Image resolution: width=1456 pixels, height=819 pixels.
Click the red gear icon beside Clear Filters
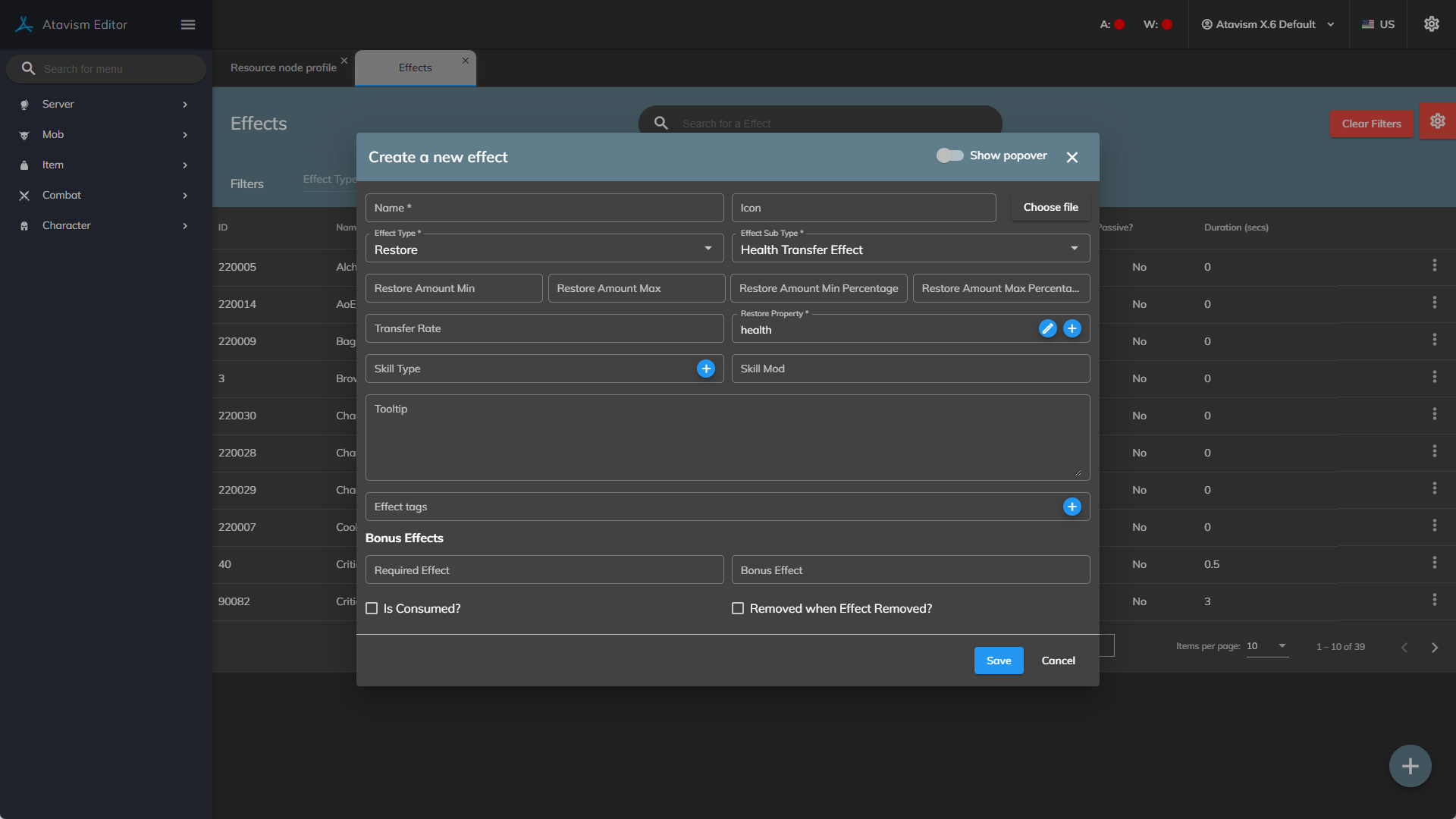(1437, 121)
